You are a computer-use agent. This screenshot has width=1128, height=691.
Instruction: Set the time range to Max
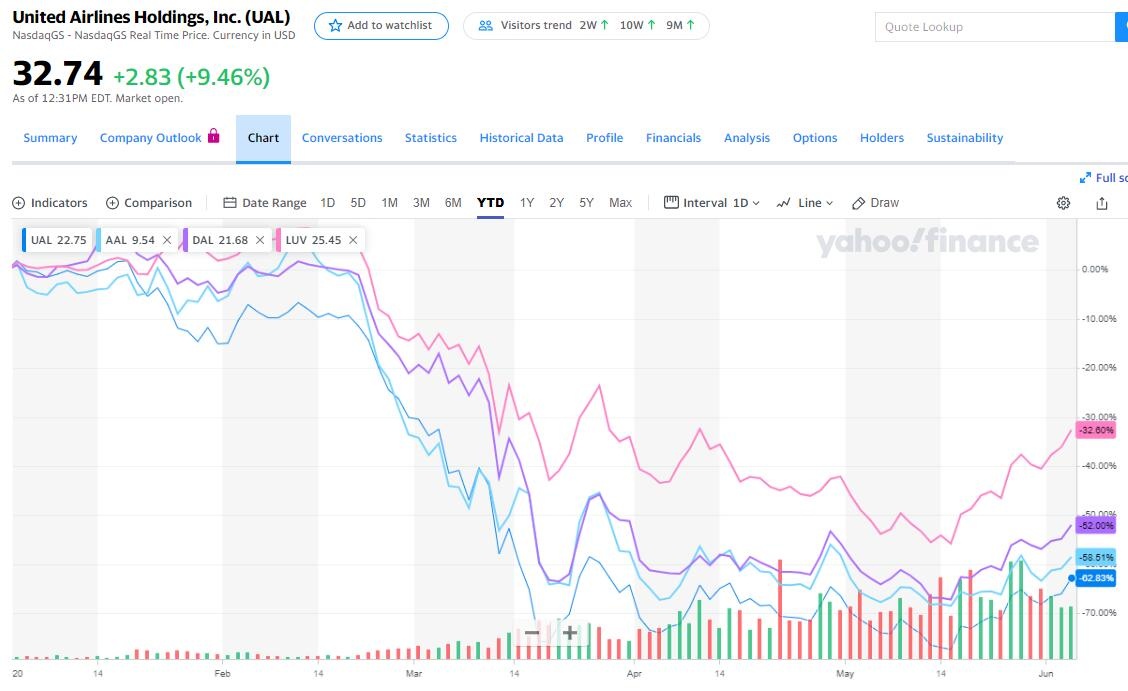(620, 203)
